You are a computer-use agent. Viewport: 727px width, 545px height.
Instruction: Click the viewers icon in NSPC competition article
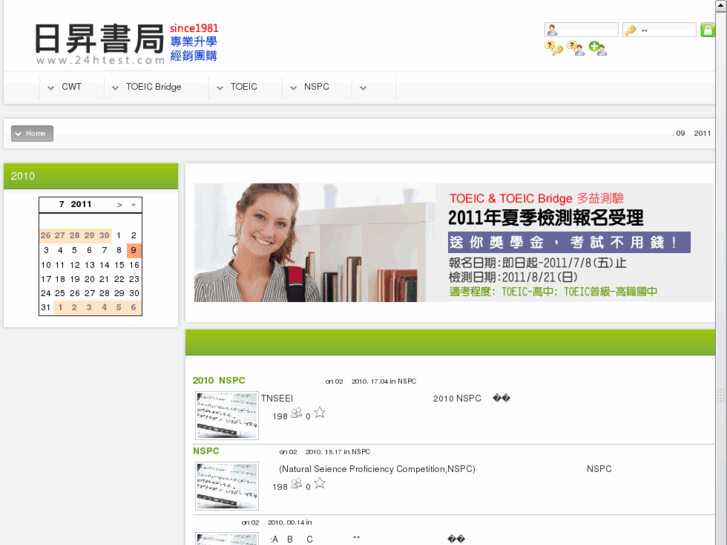point(296,483)
